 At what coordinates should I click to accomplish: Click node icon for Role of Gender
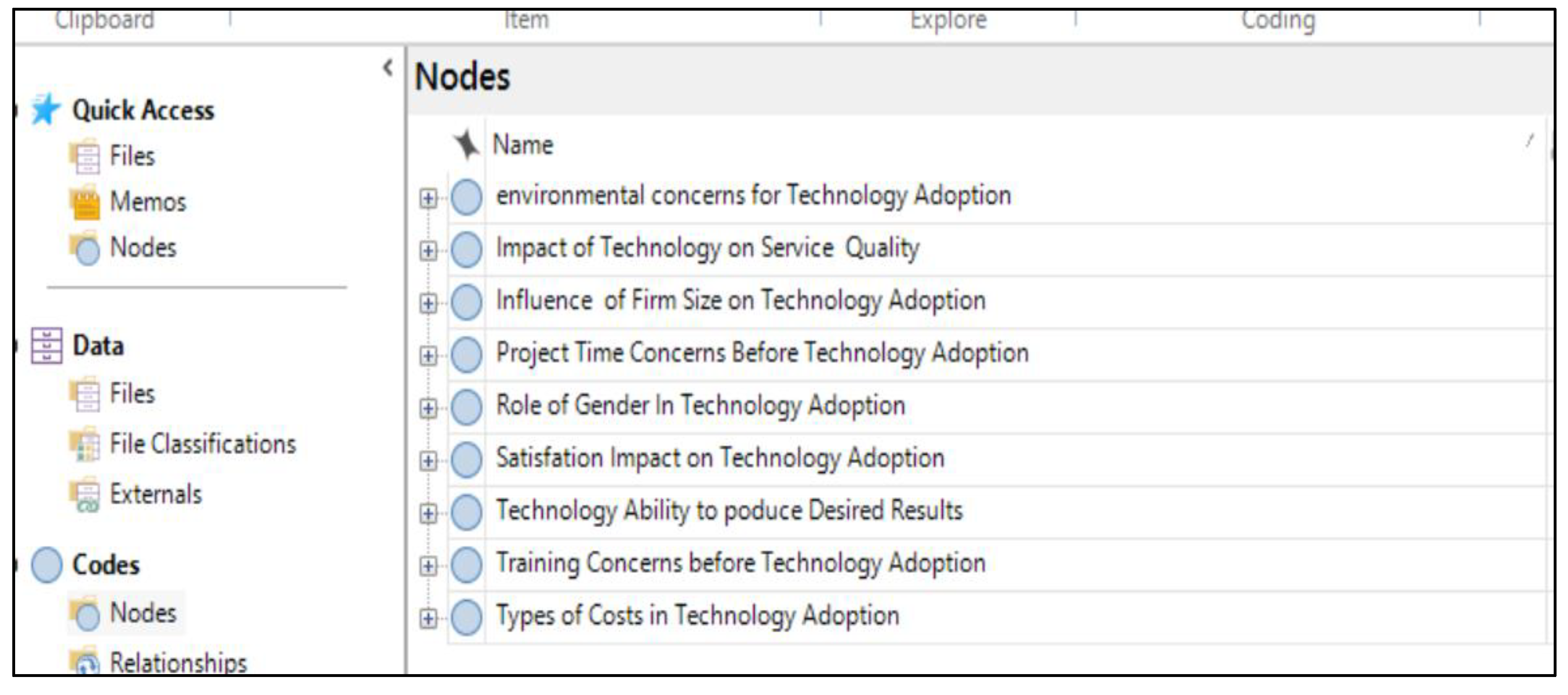[x=467, y=407]
